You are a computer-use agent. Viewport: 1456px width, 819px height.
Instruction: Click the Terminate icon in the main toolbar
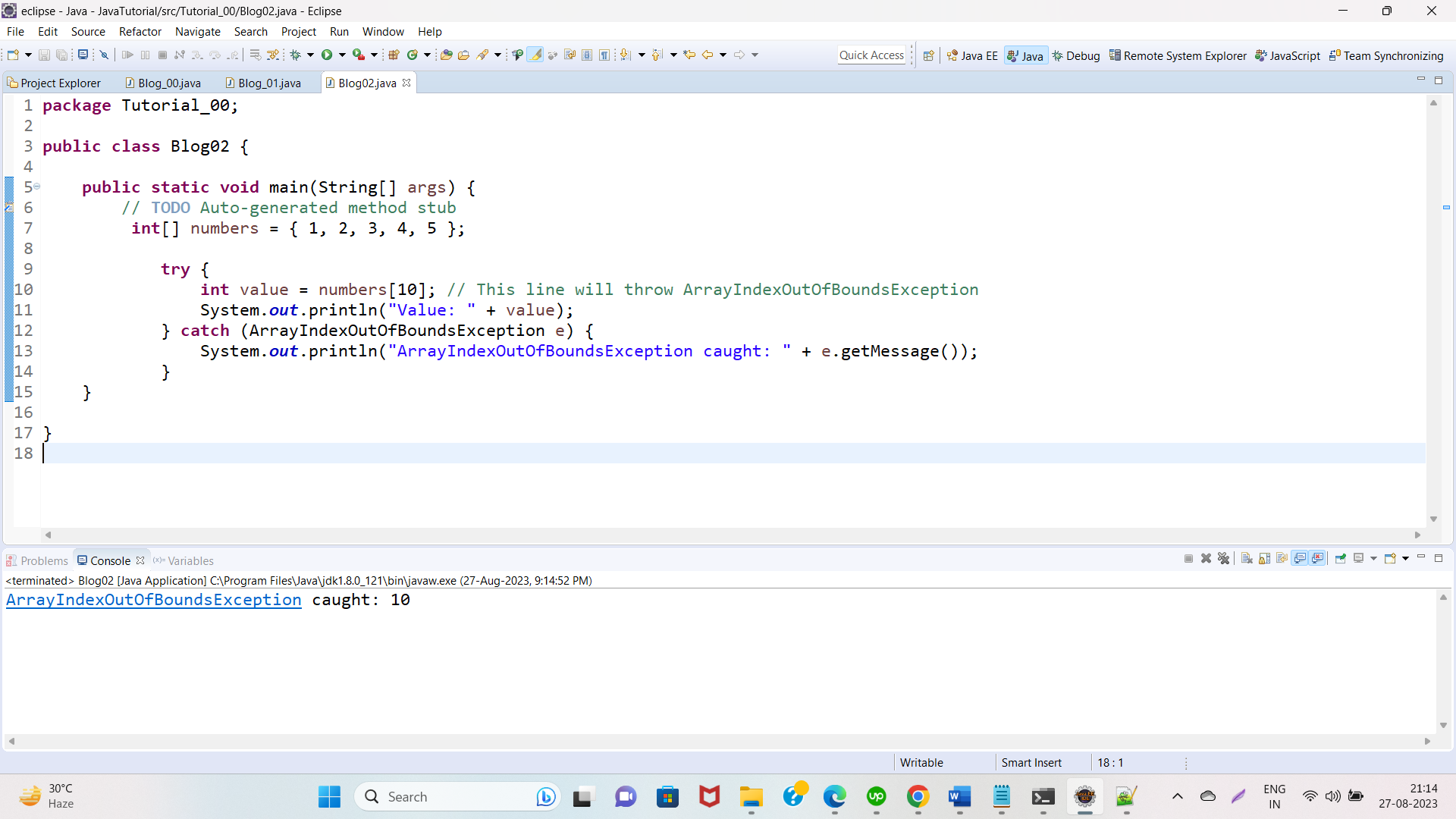point(162,55)
